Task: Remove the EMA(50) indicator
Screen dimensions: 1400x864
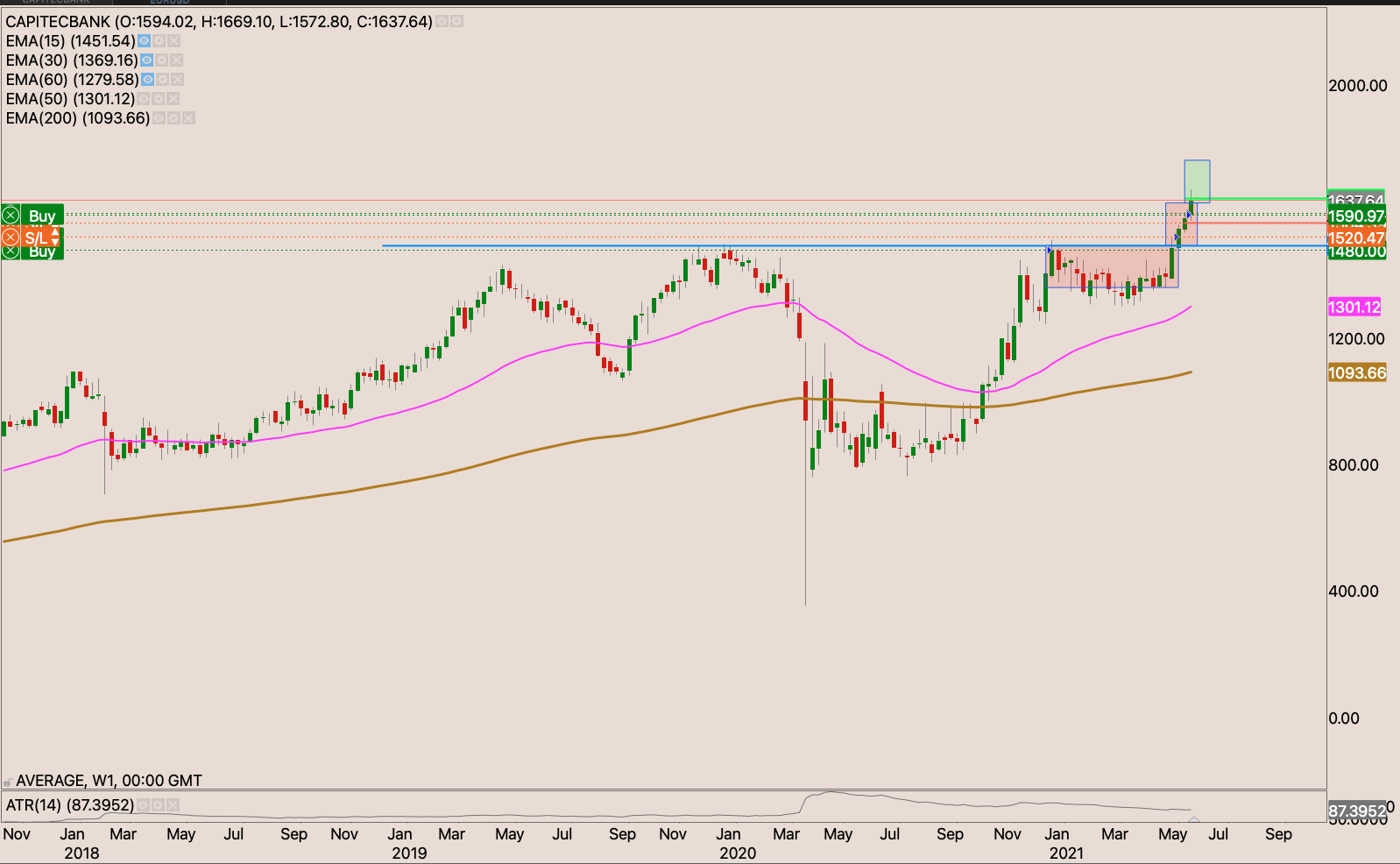Action: click(173, 99)
